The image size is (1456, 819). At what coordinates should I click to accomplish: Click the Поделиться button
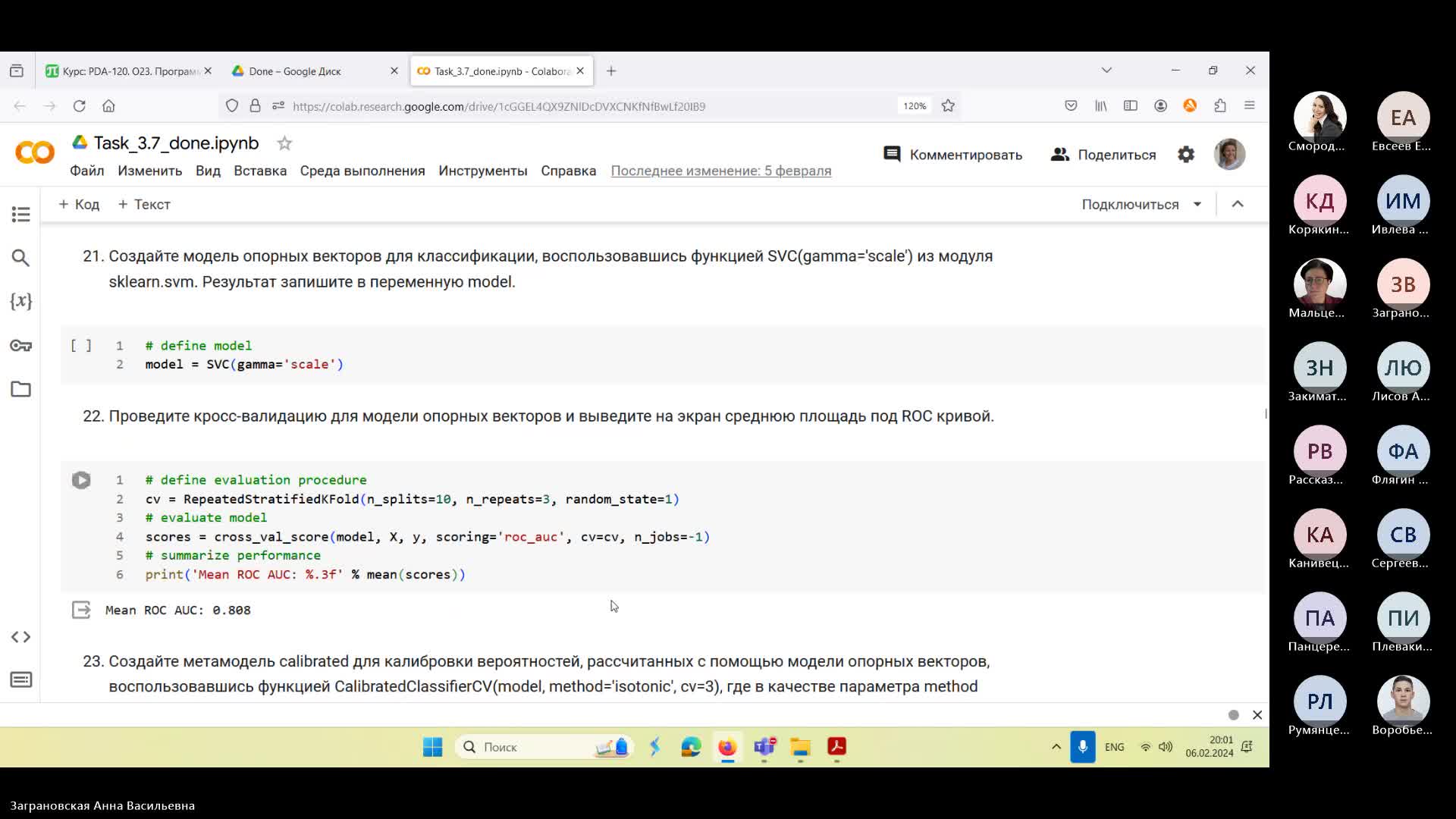tap(1103, 155)
